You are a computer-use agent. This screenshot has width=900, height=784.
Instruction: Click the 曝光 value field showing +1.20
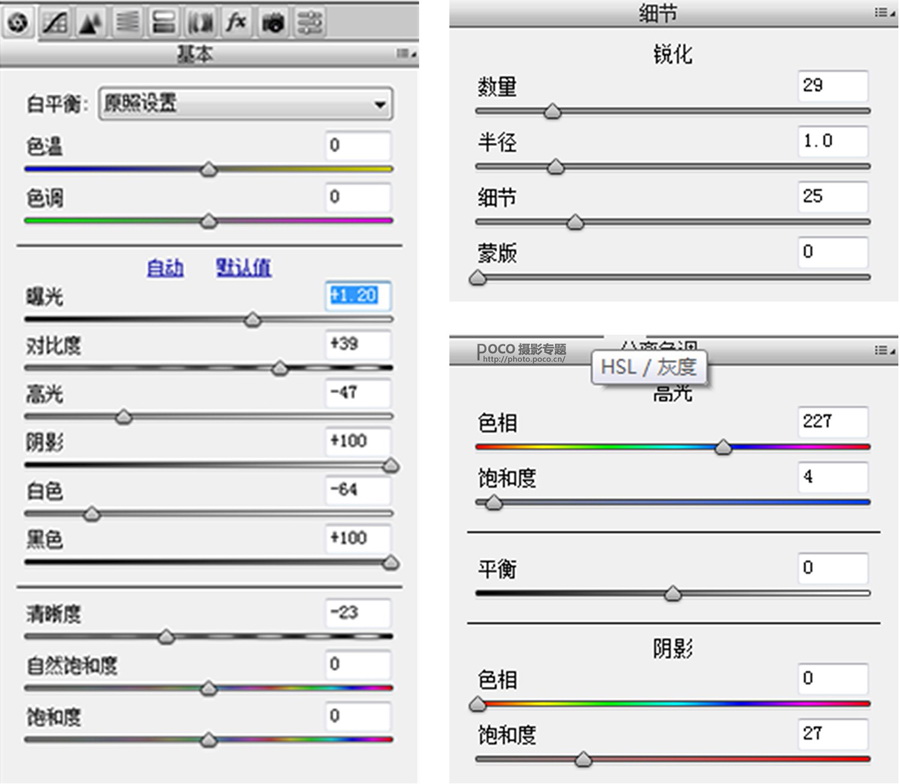coord(358,296)
